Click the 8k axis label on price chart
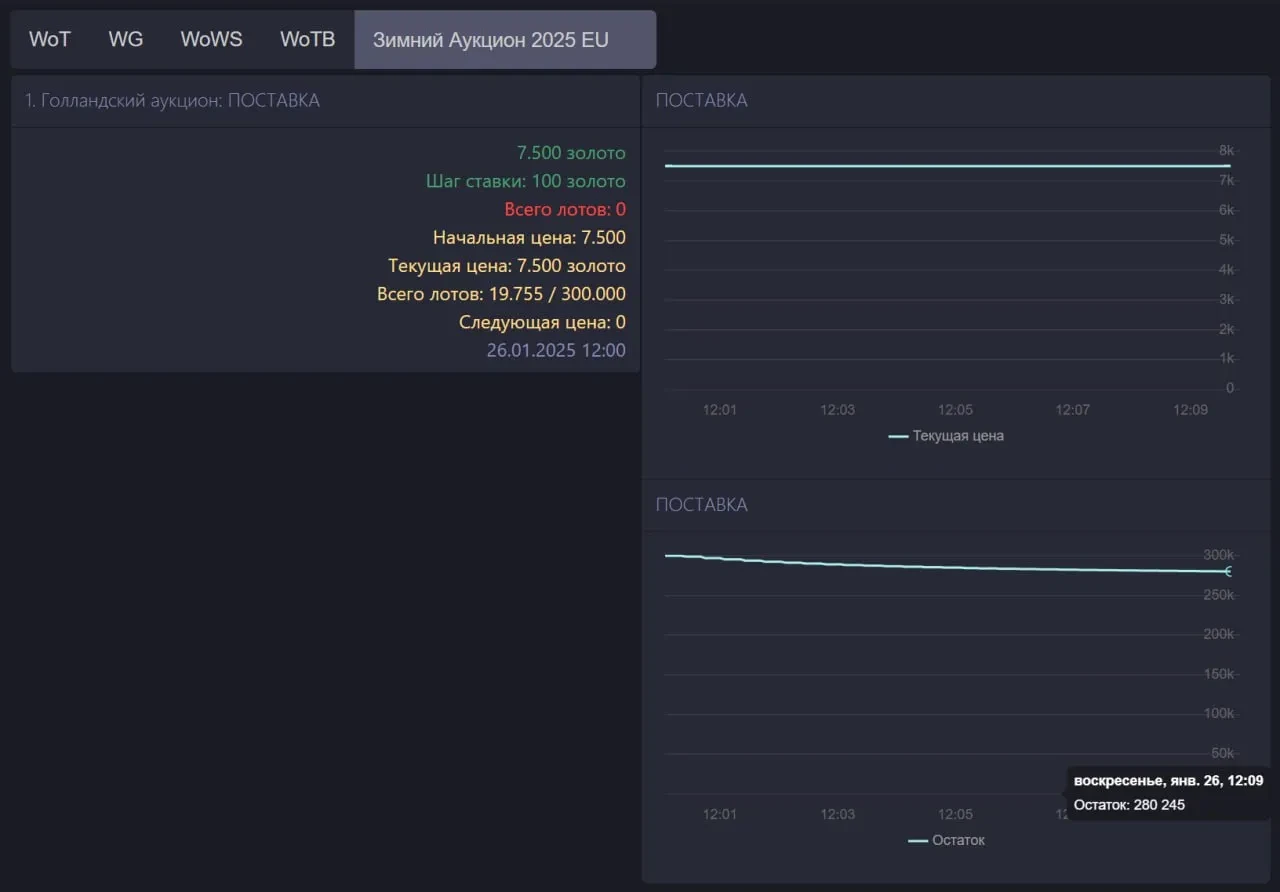This screenshot has width=1280, height=892. (1226, 150)
